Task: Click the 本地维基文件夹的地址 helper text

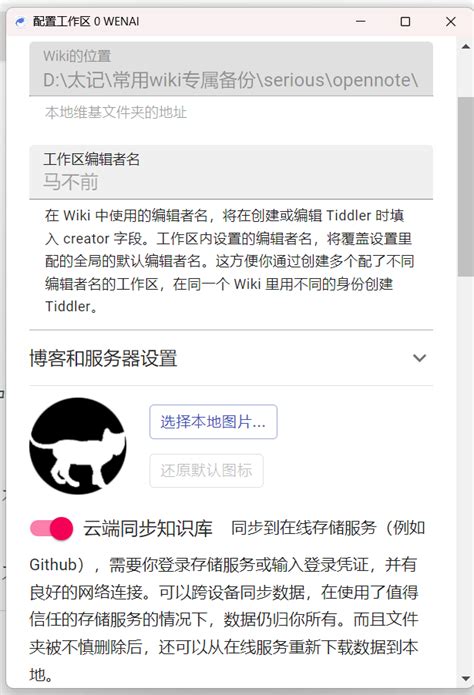Action: coord(116,113)
